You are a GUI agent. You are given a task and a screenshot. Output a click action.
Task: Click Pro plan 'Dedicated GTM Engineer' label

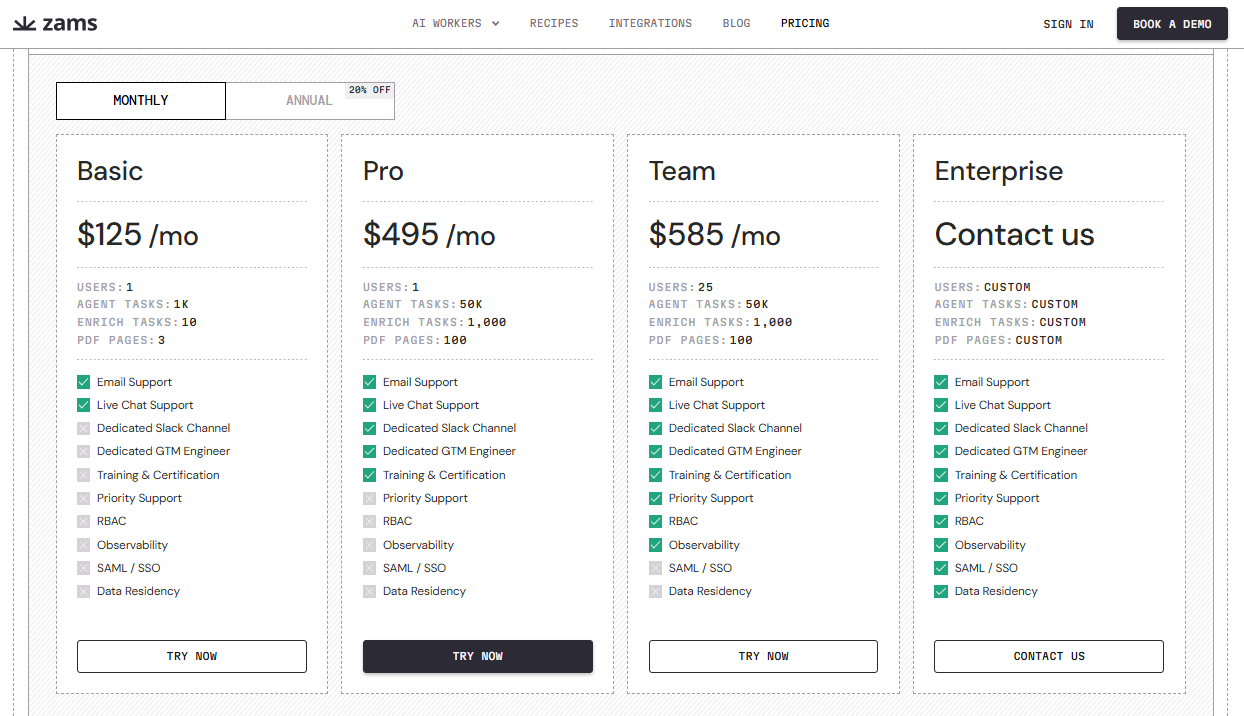[x=449, y=451]
